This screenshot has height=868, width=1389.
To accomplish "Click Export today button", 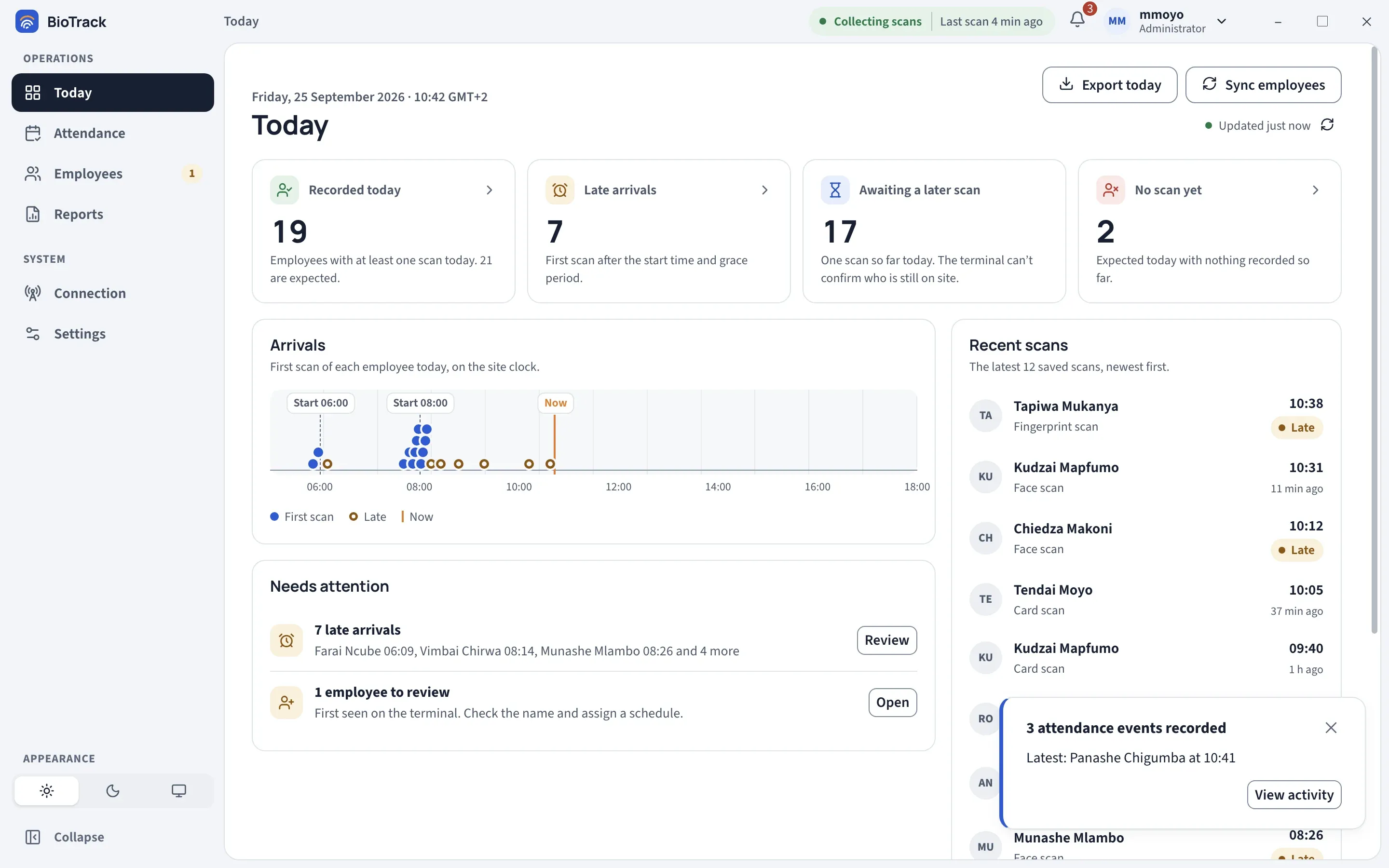I will click(x=1109, y=85).
